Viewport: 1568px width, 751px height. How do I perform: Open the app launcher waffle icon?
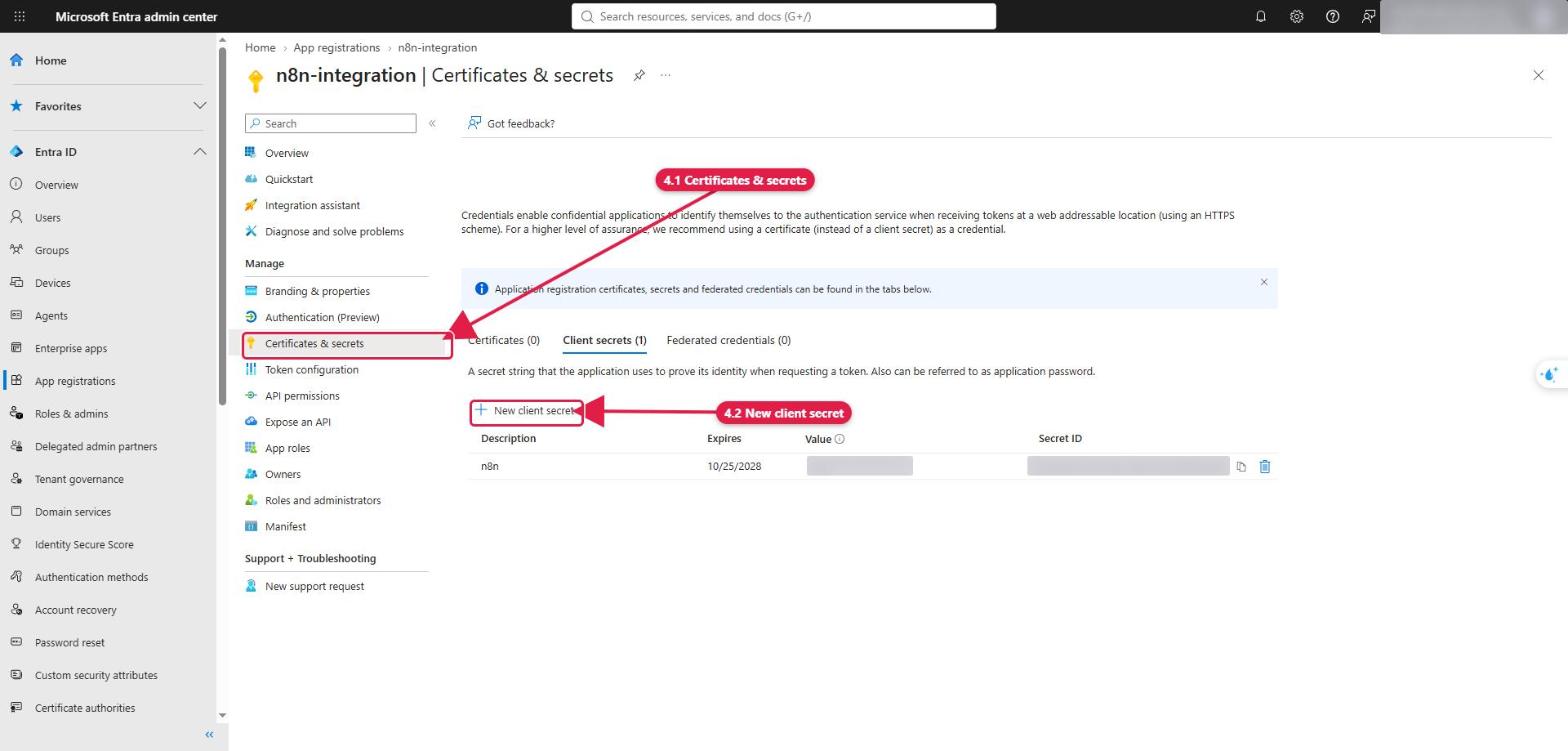point(19,17)
